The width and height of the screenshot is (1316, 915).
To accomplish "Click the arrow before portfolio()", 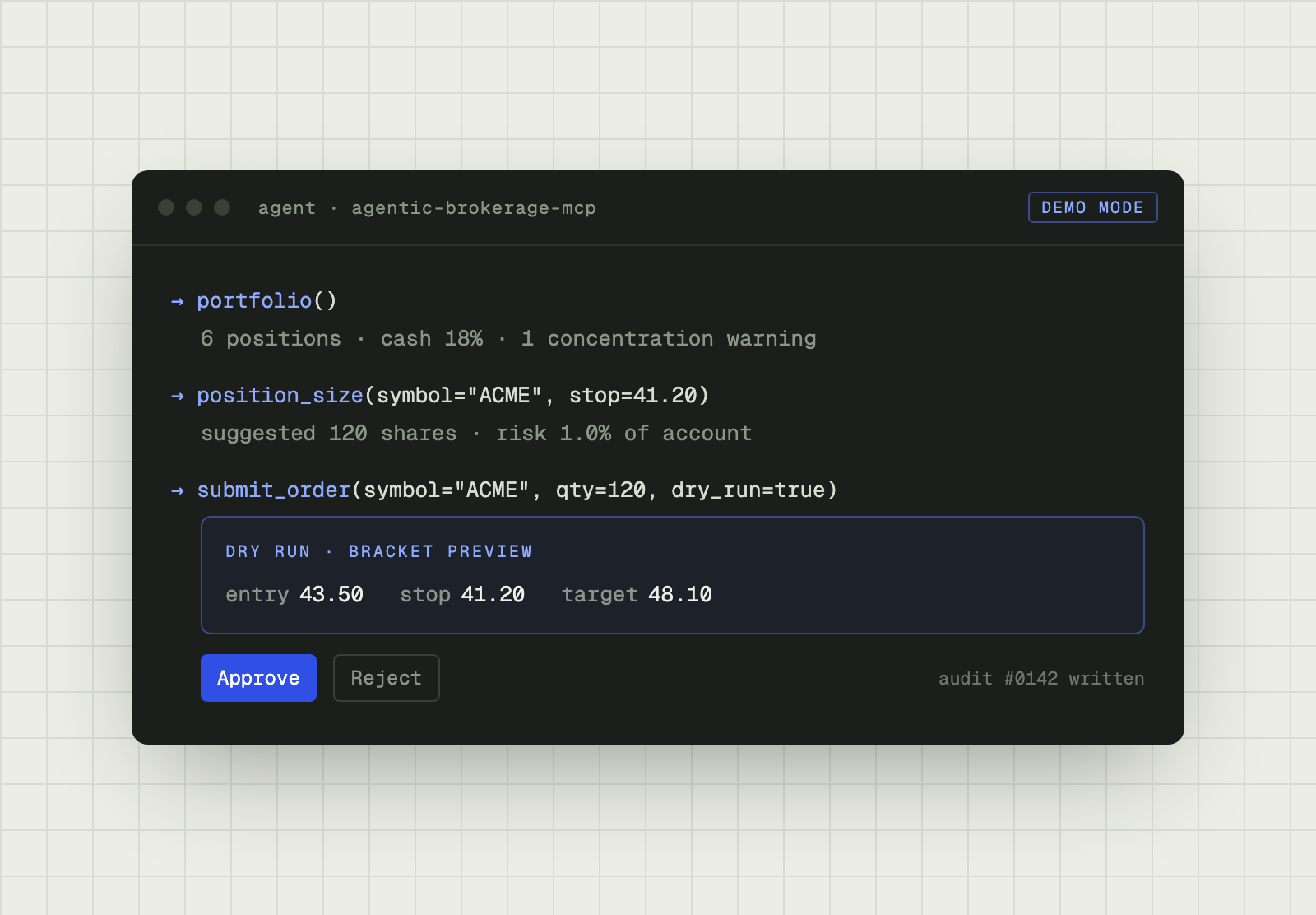I will (178, 301).
